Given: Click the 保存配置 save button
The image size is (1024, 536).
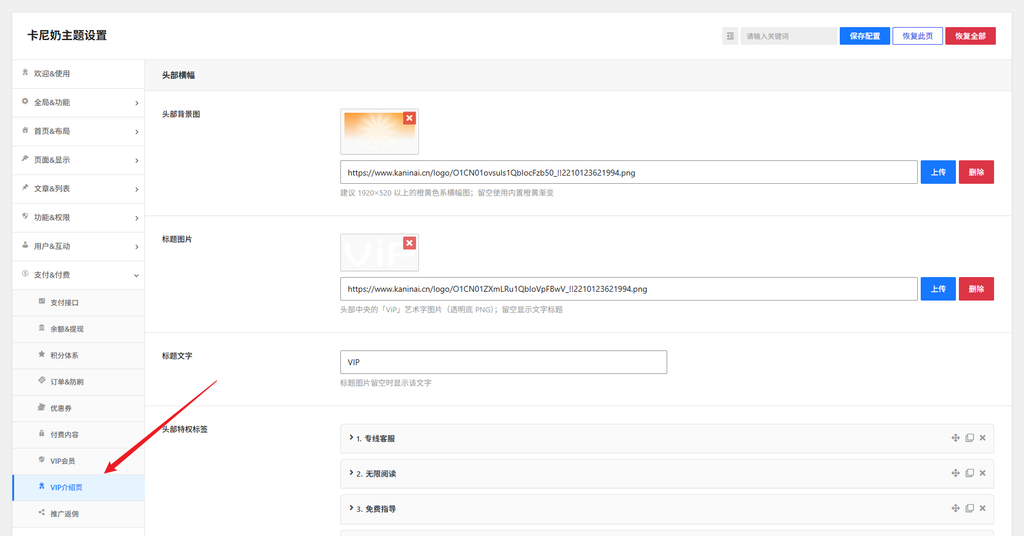Looking at the screenshot, I should pos(865,36).
